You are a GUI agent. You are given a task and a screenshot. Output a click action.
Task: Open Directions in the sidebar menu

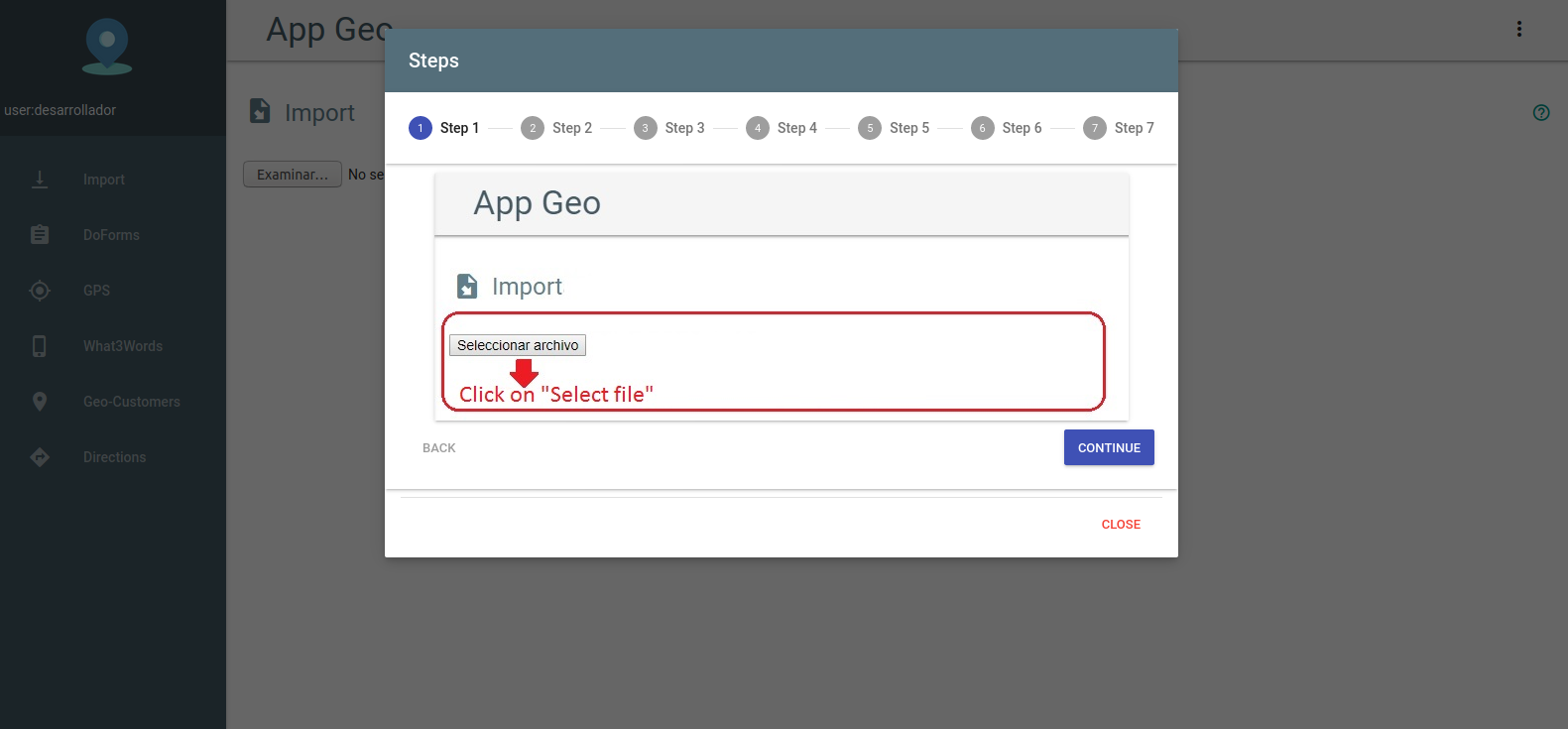tap(114, 457)
